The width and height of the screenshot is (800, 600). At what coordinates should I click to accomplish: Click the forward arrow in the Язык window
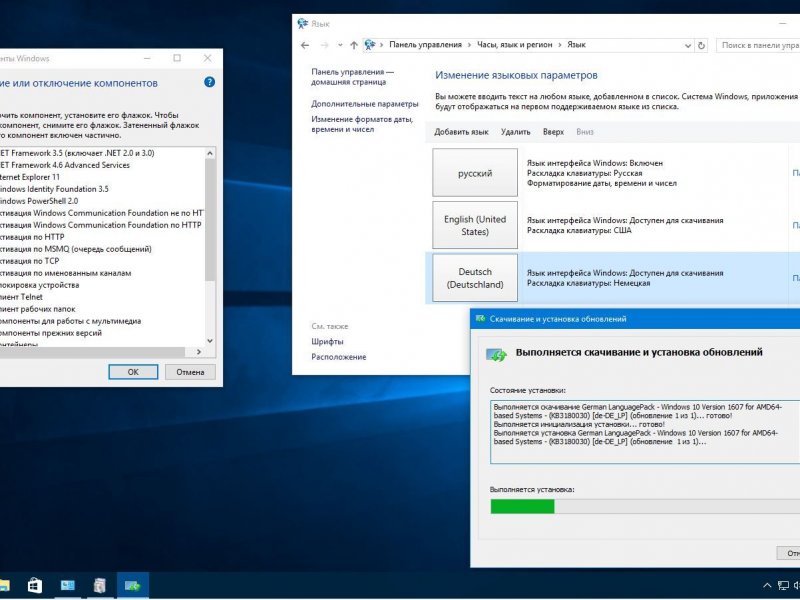[x=324, y=45]
